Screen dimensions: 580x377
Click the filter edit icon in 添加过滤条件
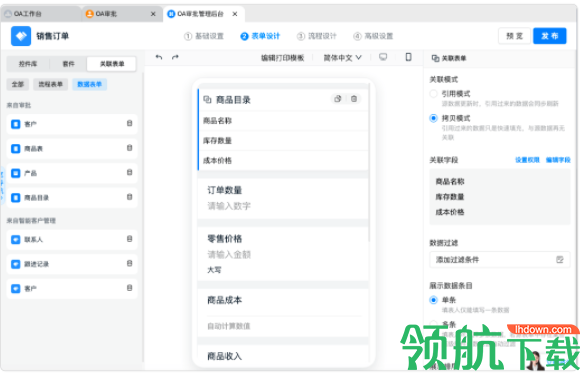pyautogui.click(x=560, y=260)
